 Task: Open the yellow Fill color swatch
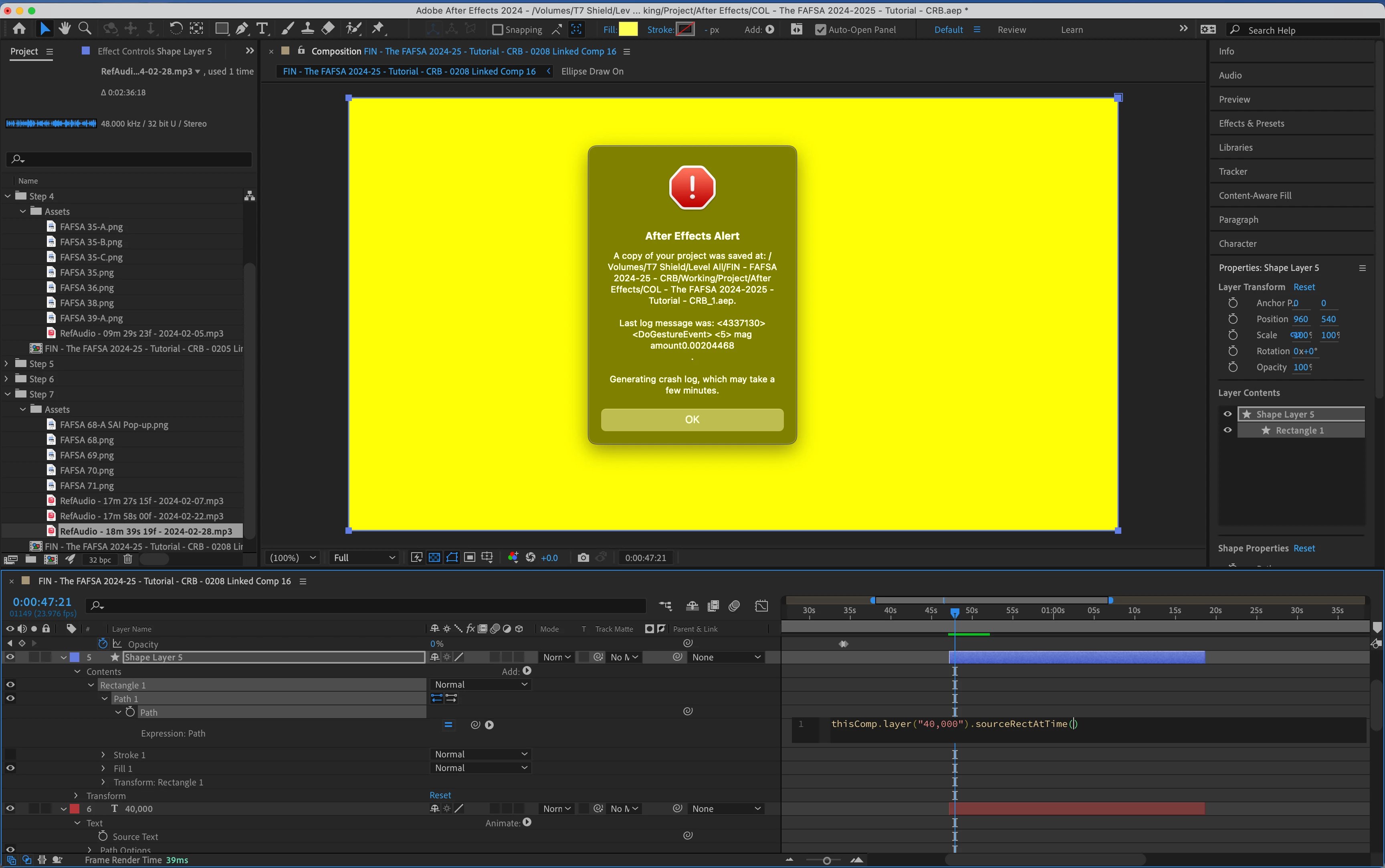click(x=628, y=29)
